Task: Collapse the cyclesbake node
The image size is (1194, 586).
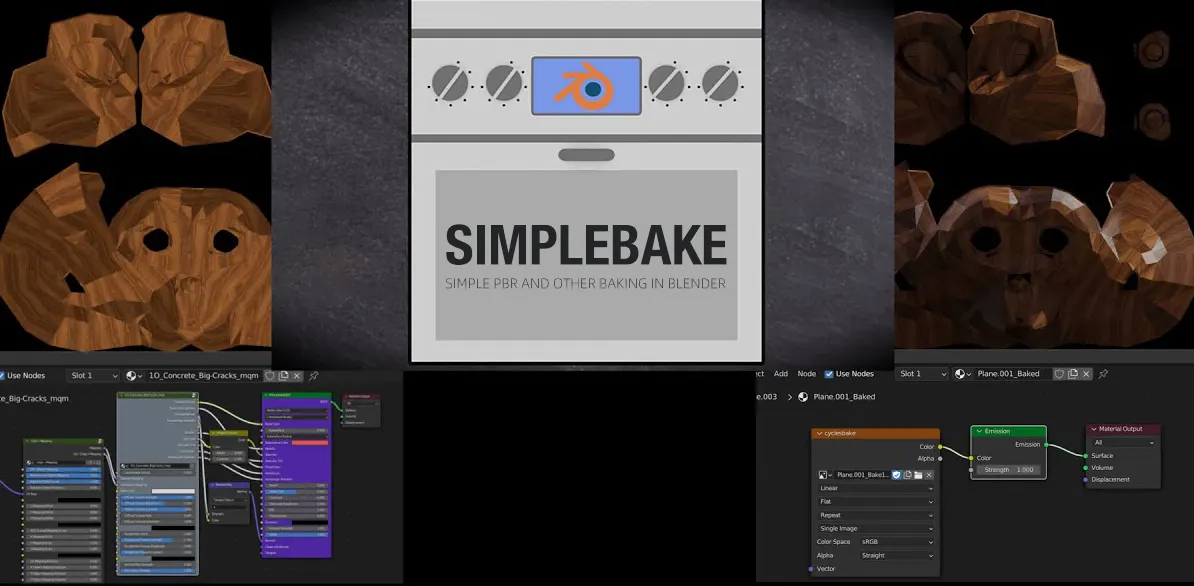Action: (819, 433)
